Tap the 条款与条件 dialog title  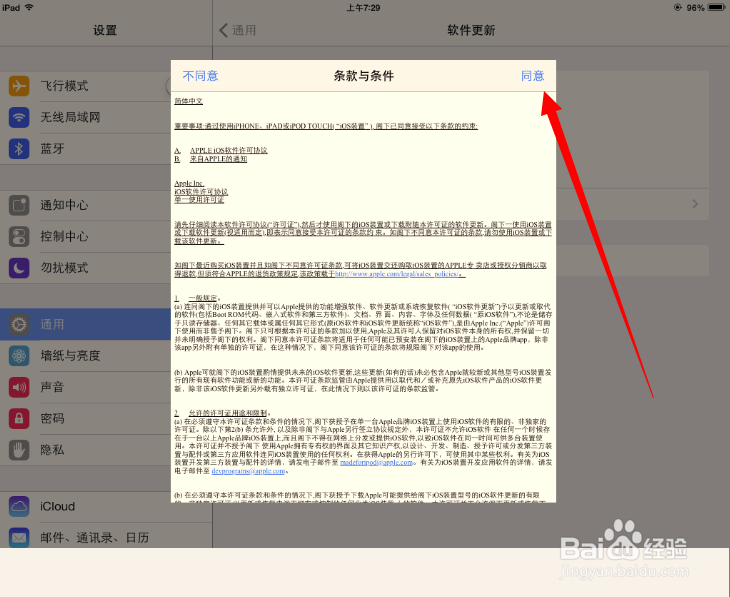click(x=364, y=76)
